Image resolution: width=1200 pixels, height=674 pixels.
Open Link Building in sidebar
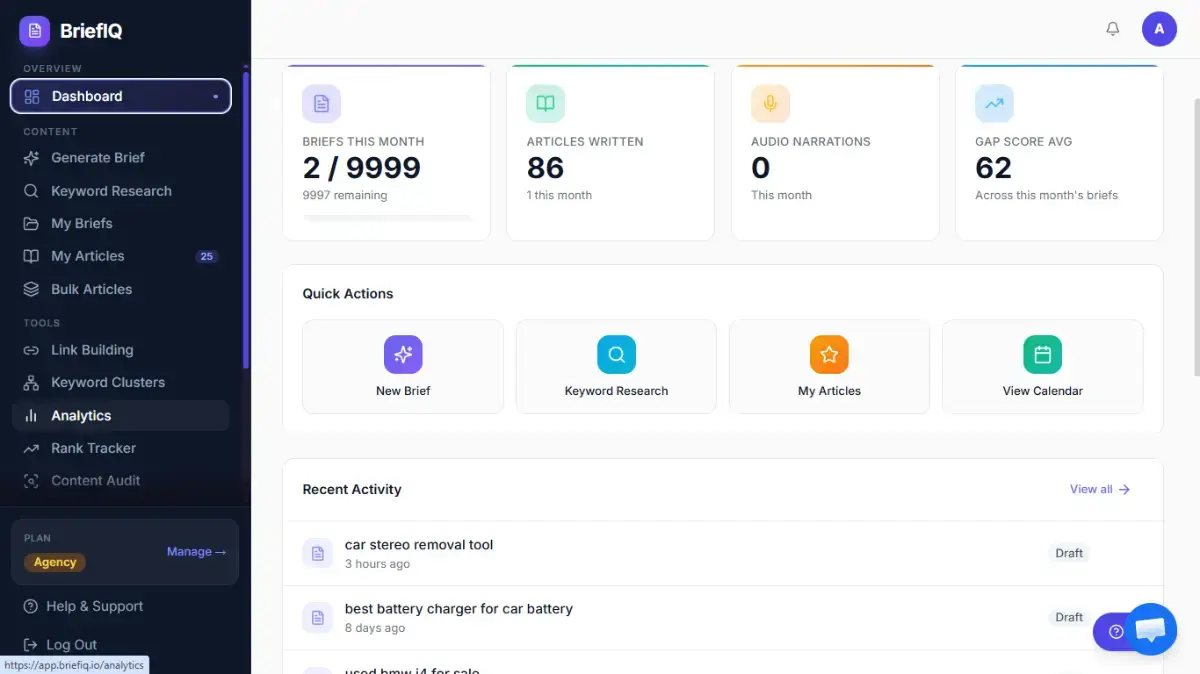pos(121,350)
